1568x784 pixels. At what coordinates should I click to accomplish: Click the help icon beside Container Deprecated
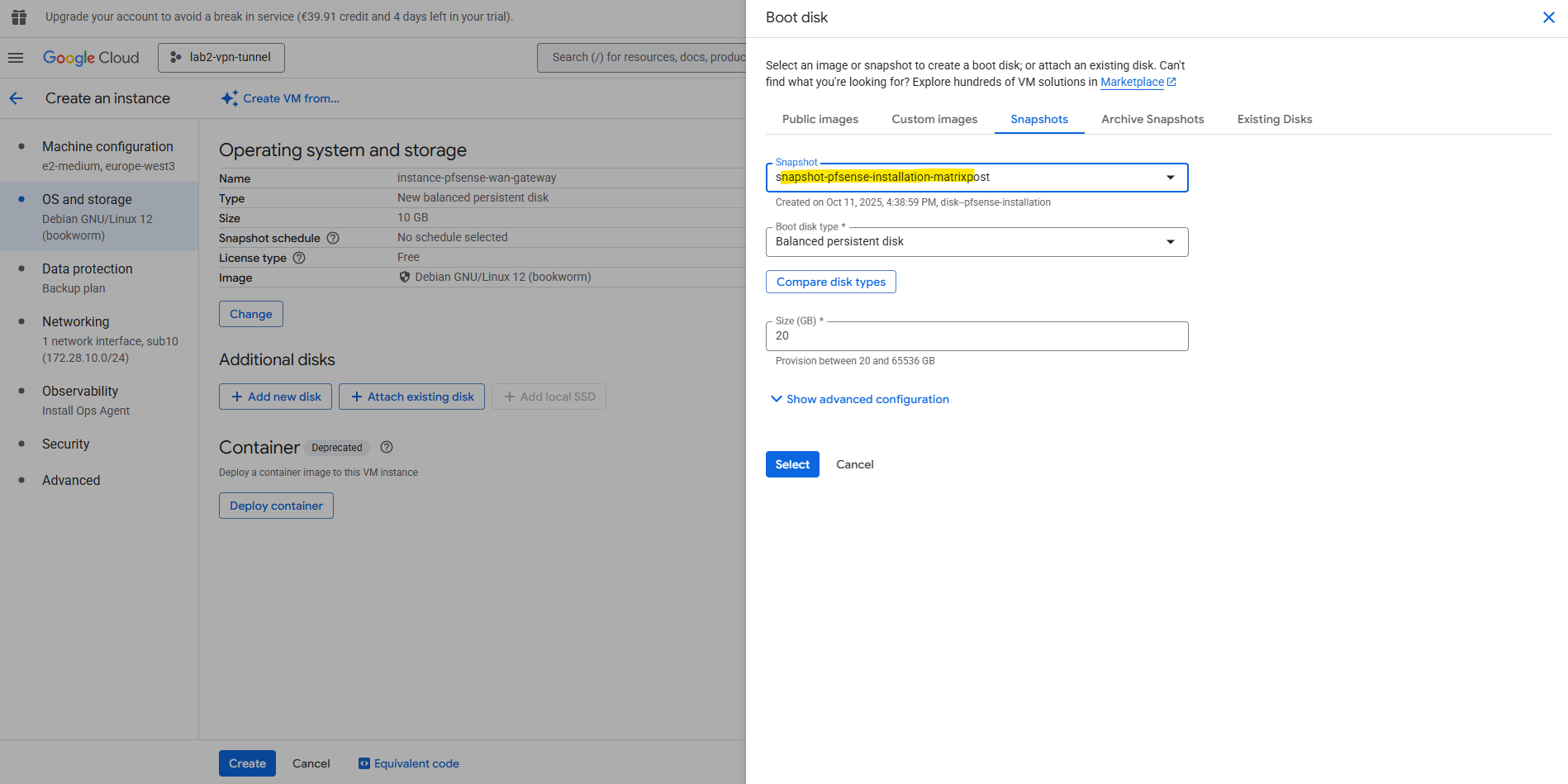pos(387,447)
